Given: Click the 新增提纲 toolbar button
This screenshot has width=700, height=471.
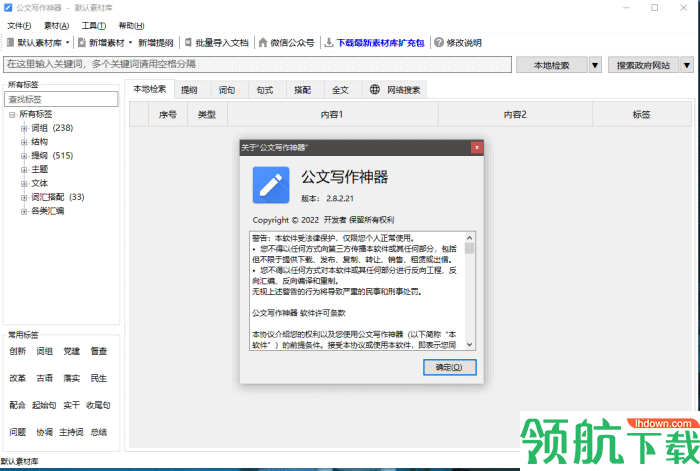Looking at the screenshot, I should coord(155,43).
